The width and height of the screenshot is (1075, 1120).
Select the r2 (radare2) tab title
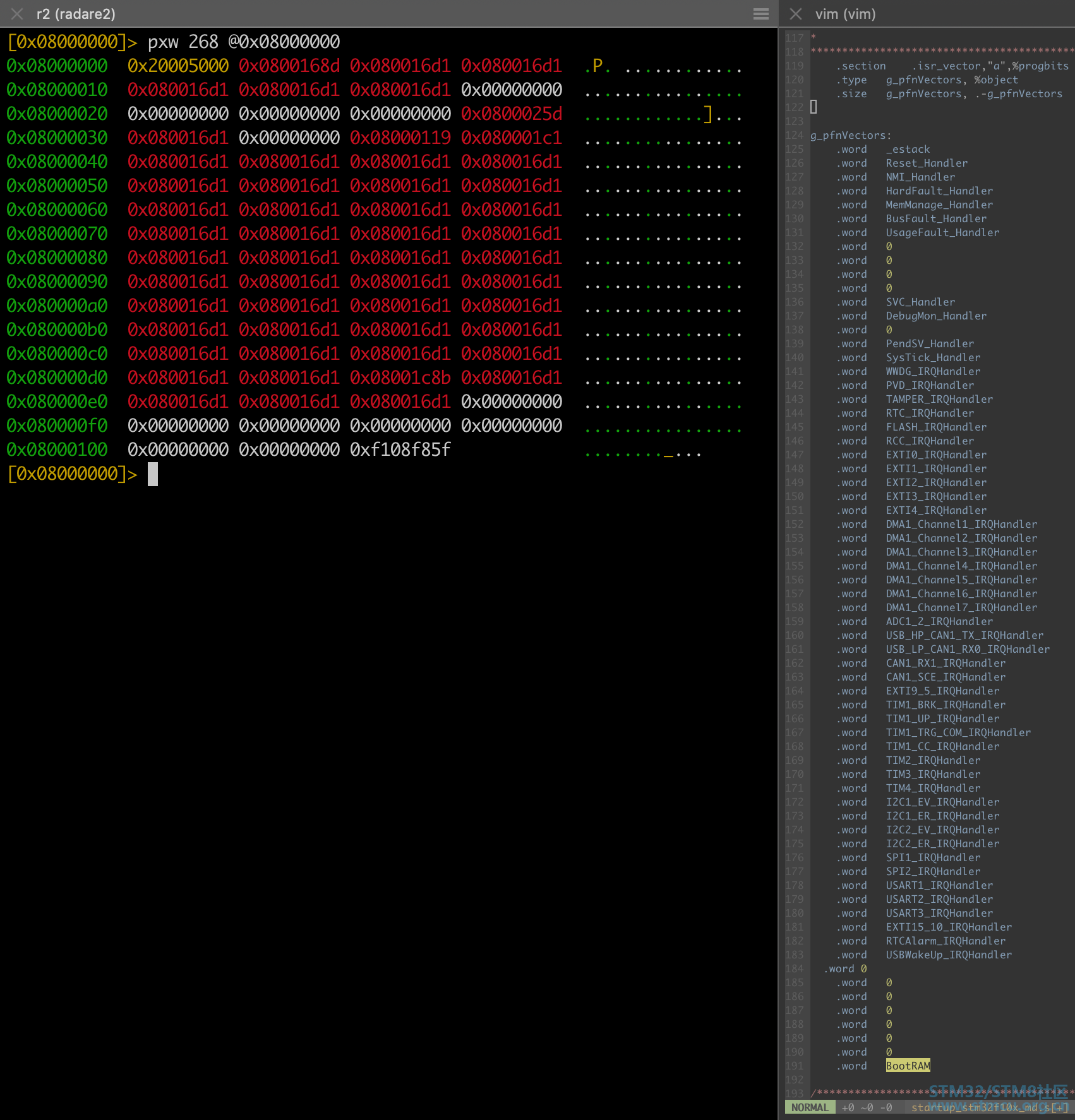click(x=76, y=14)
